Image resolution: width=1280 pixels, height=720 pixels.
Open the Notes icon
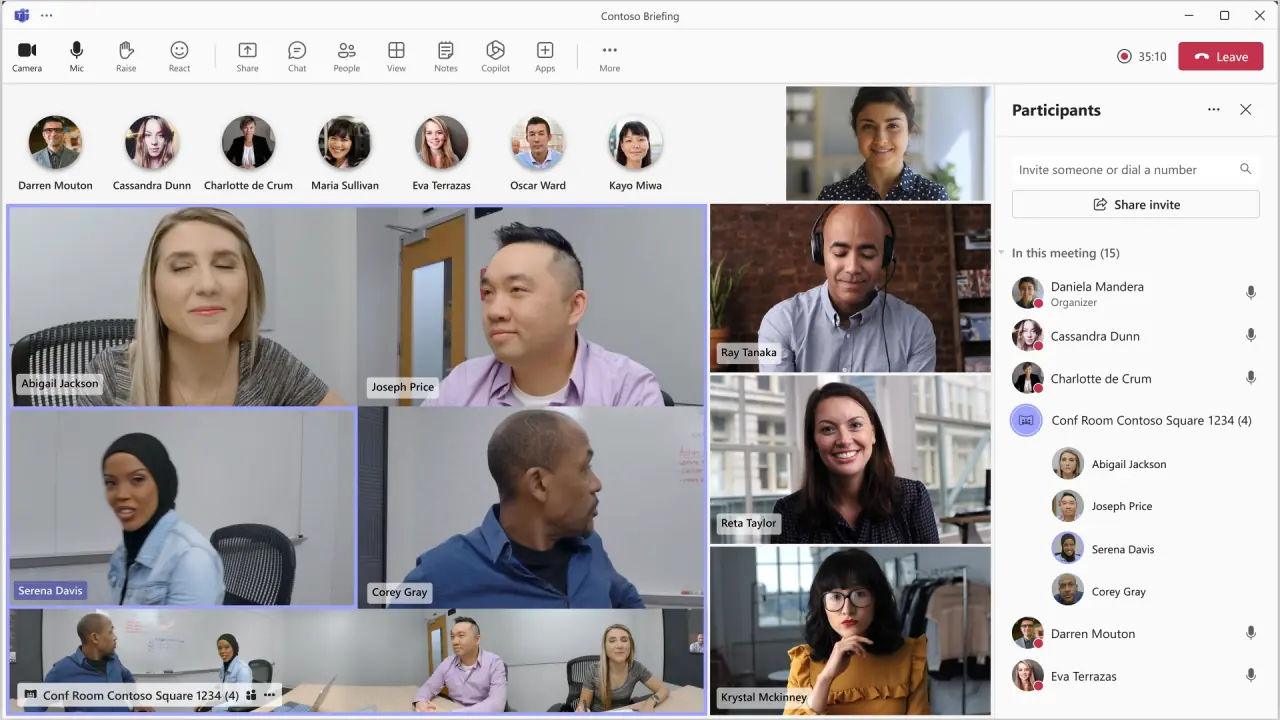446,56
